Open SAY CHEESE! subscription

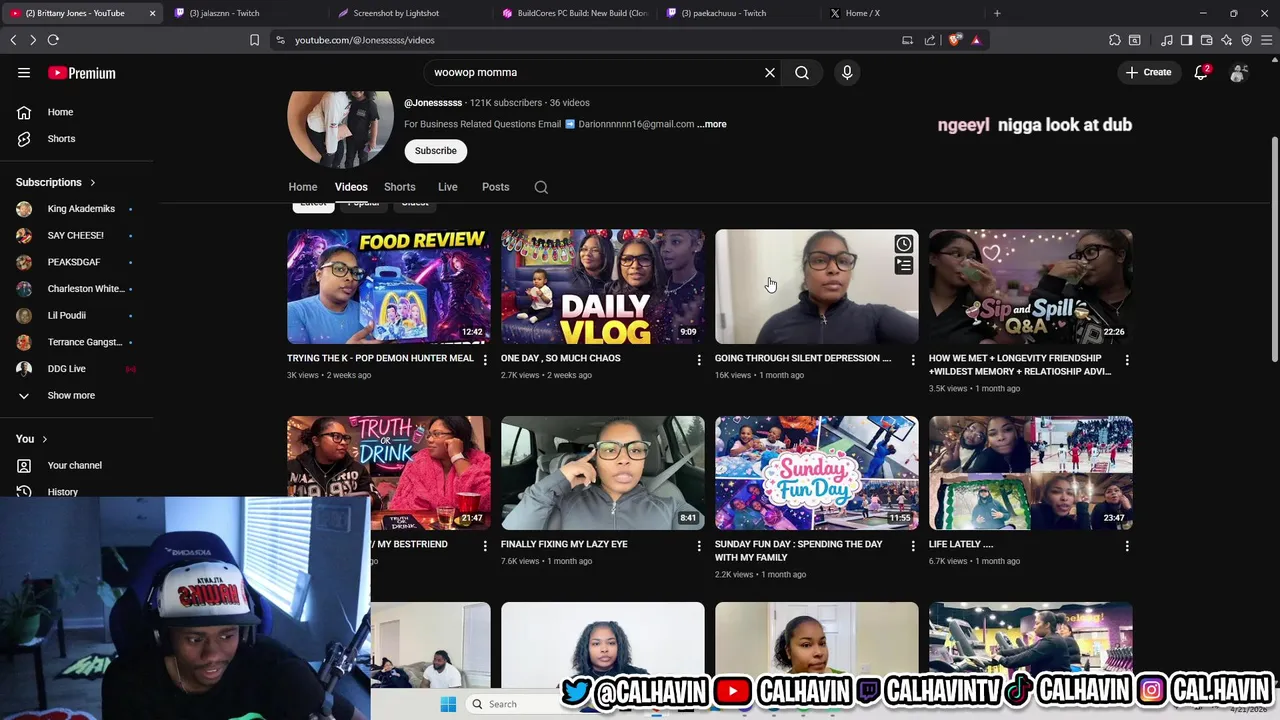point(76,235)
